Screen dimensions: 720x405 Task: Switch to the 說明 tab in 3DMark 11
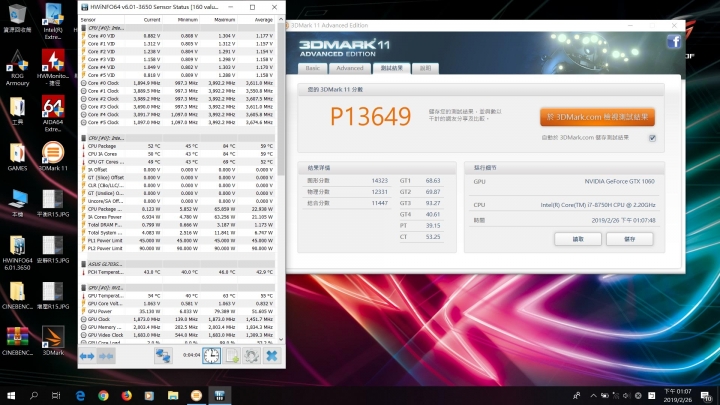point(425,68)
